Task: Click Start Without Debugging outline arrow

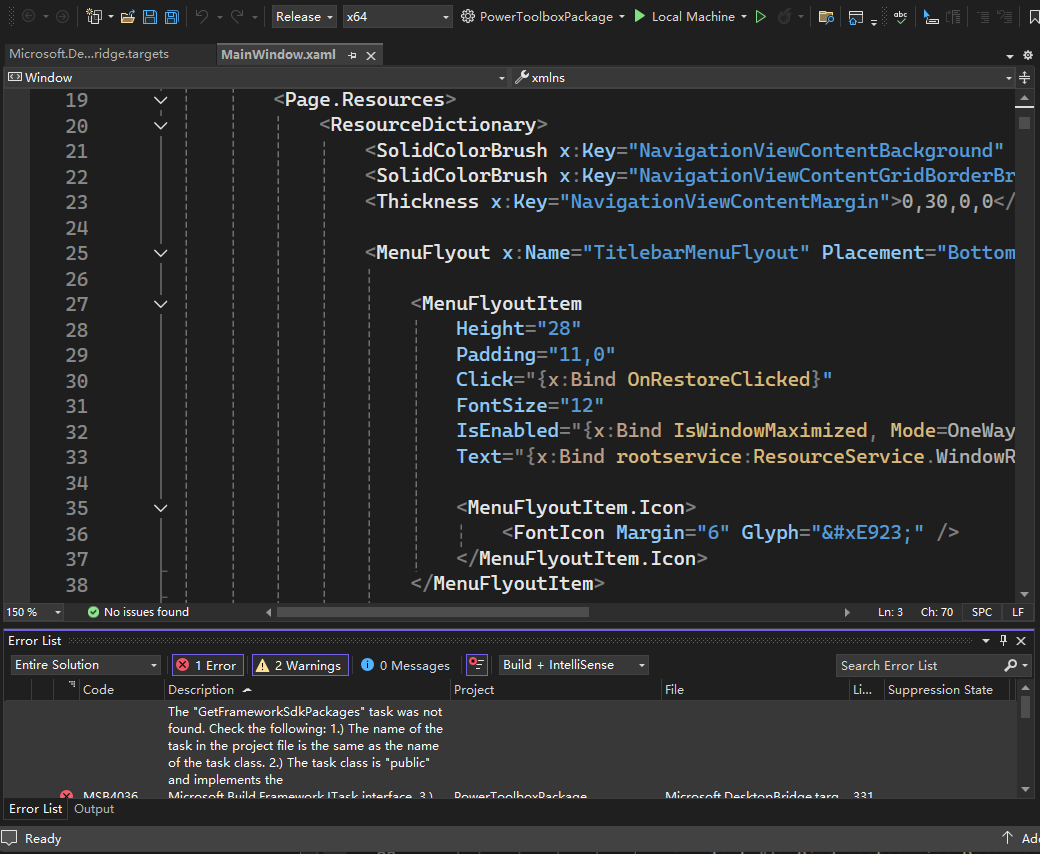Action: pos(761,17)
